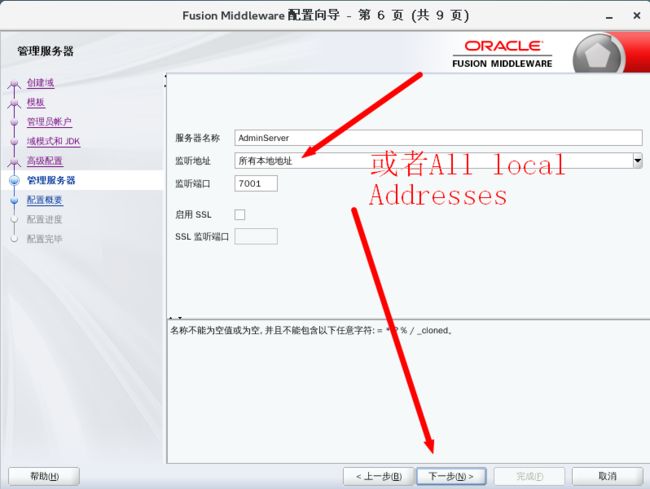This screenshot has height=489, width=650.
Task: Click the 服务器名称 AdminServer field
Action: pos(438,138)
